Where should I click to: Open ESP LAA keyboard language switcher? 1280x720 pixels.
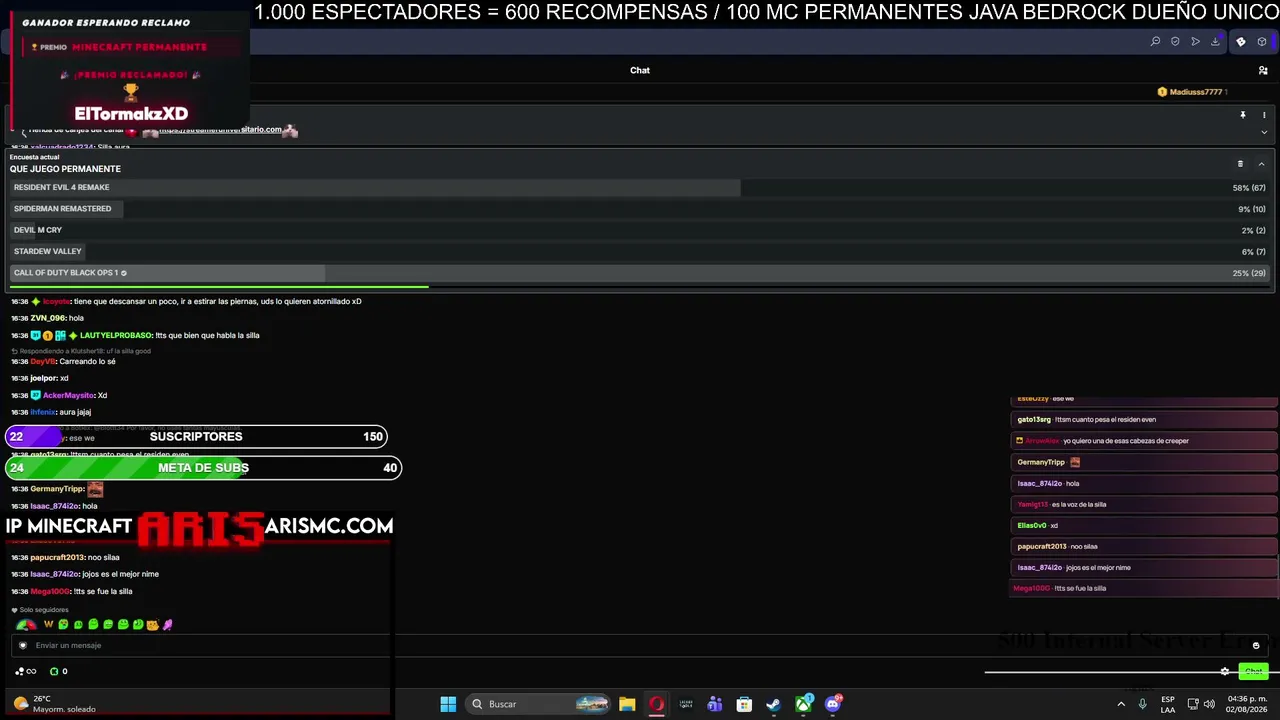click(x=1168, y=704)
